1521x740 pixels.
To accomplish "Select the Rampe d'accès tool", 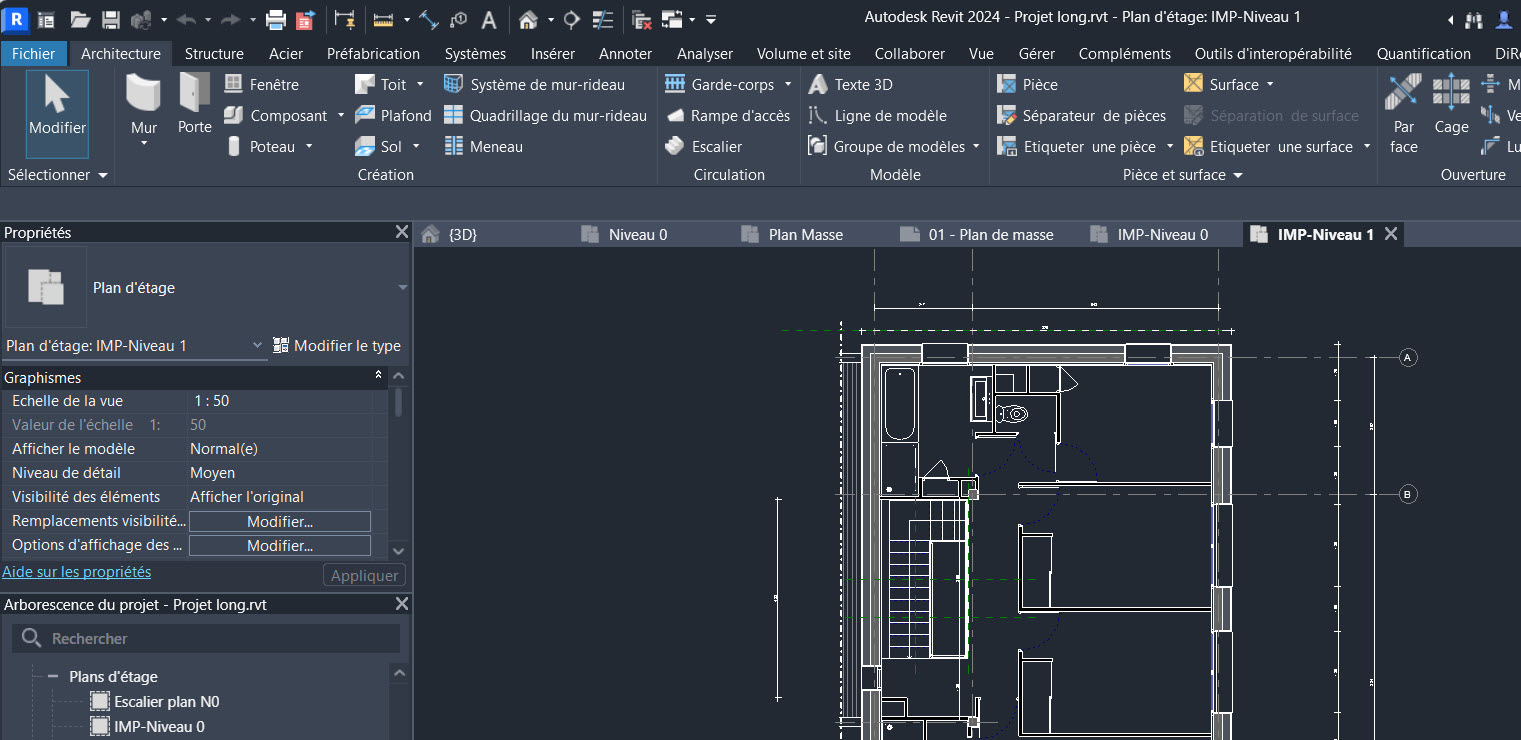I will coord(727,115).
